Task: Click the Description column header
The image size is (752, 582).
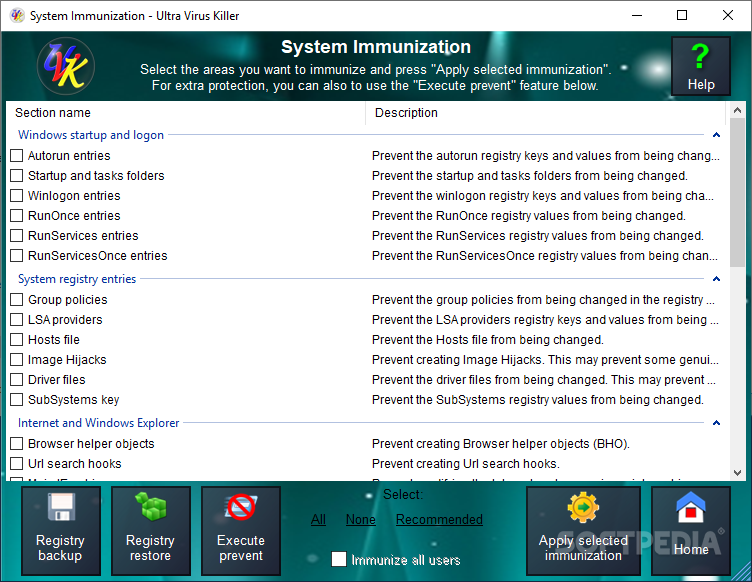Action: pos(545,113)
